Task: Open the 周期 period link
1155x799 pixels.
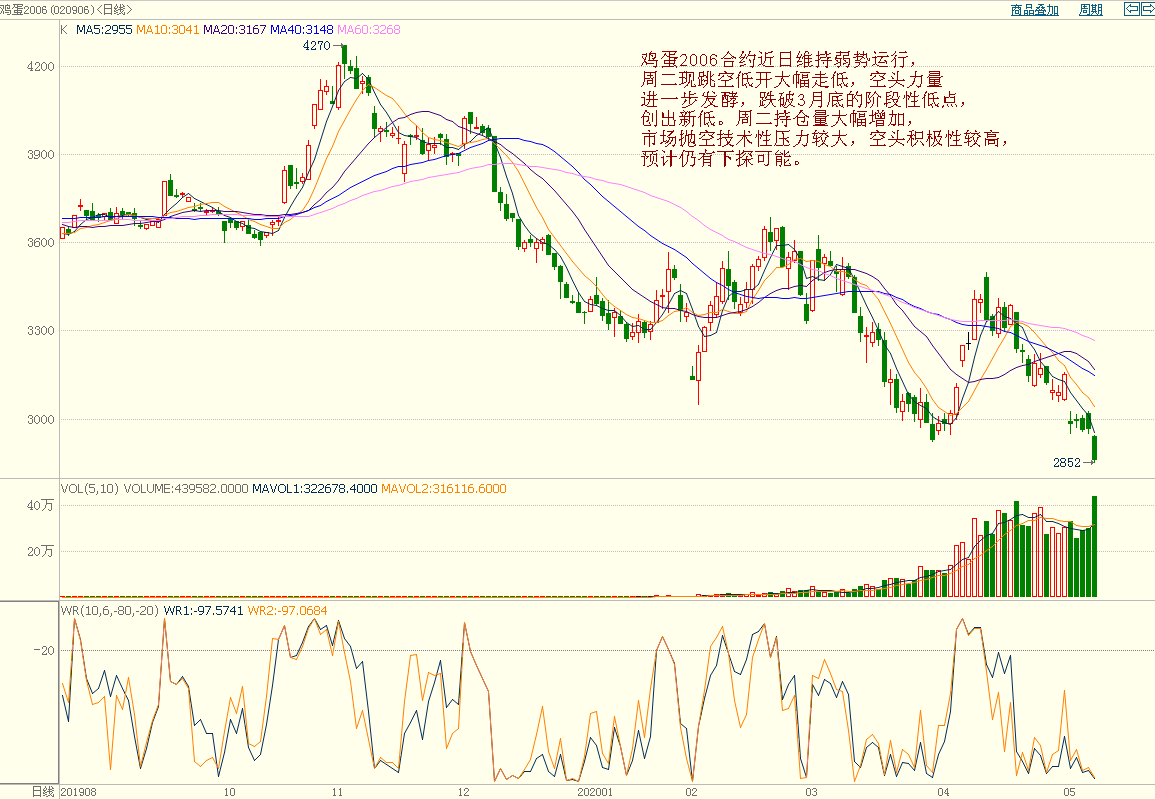Action: pyautogui.click(x=1090, y=10)
